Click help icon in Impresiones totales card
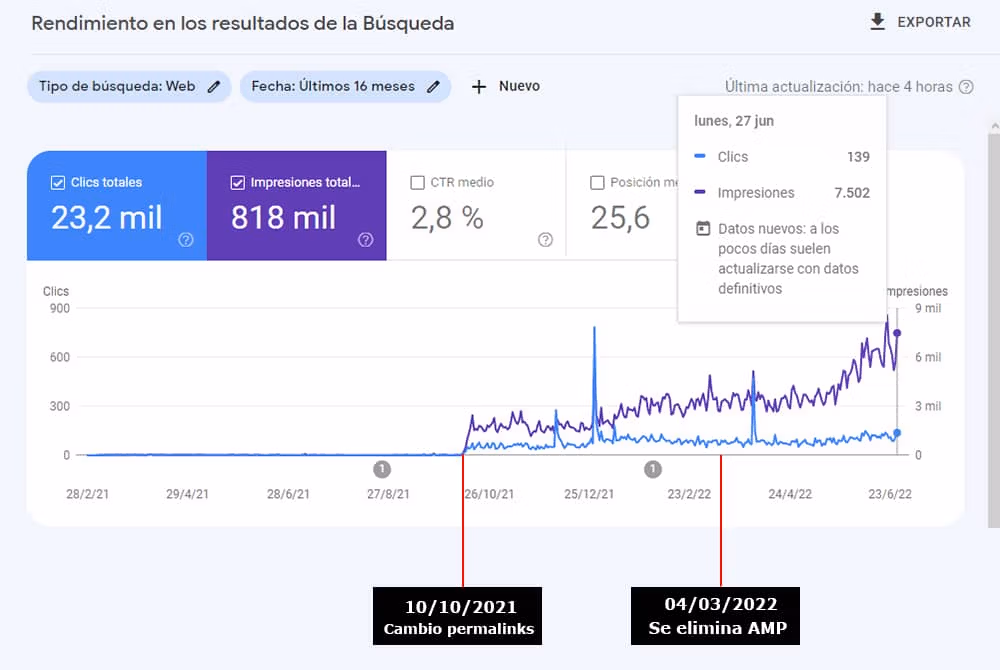Screen dimensions: 1000x670 tap(365, 239)
